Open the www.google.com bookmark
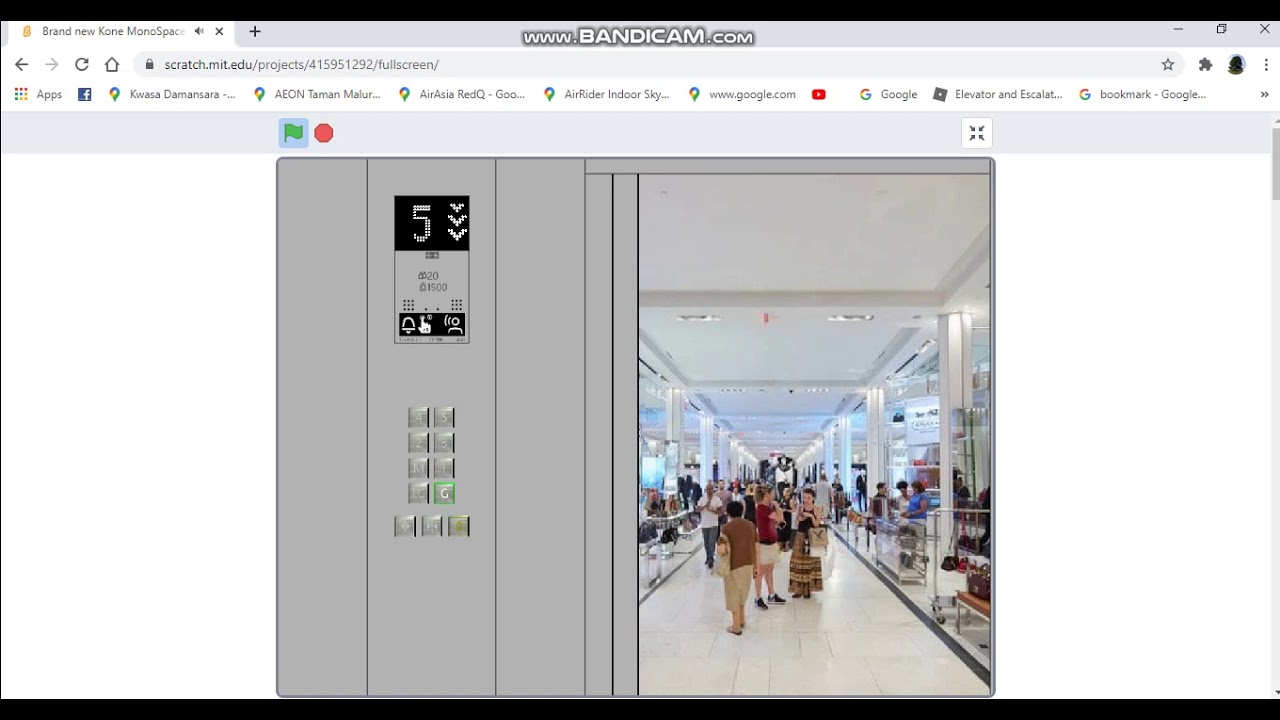This screenshot has height=720, width=1280. click(742, 94)
